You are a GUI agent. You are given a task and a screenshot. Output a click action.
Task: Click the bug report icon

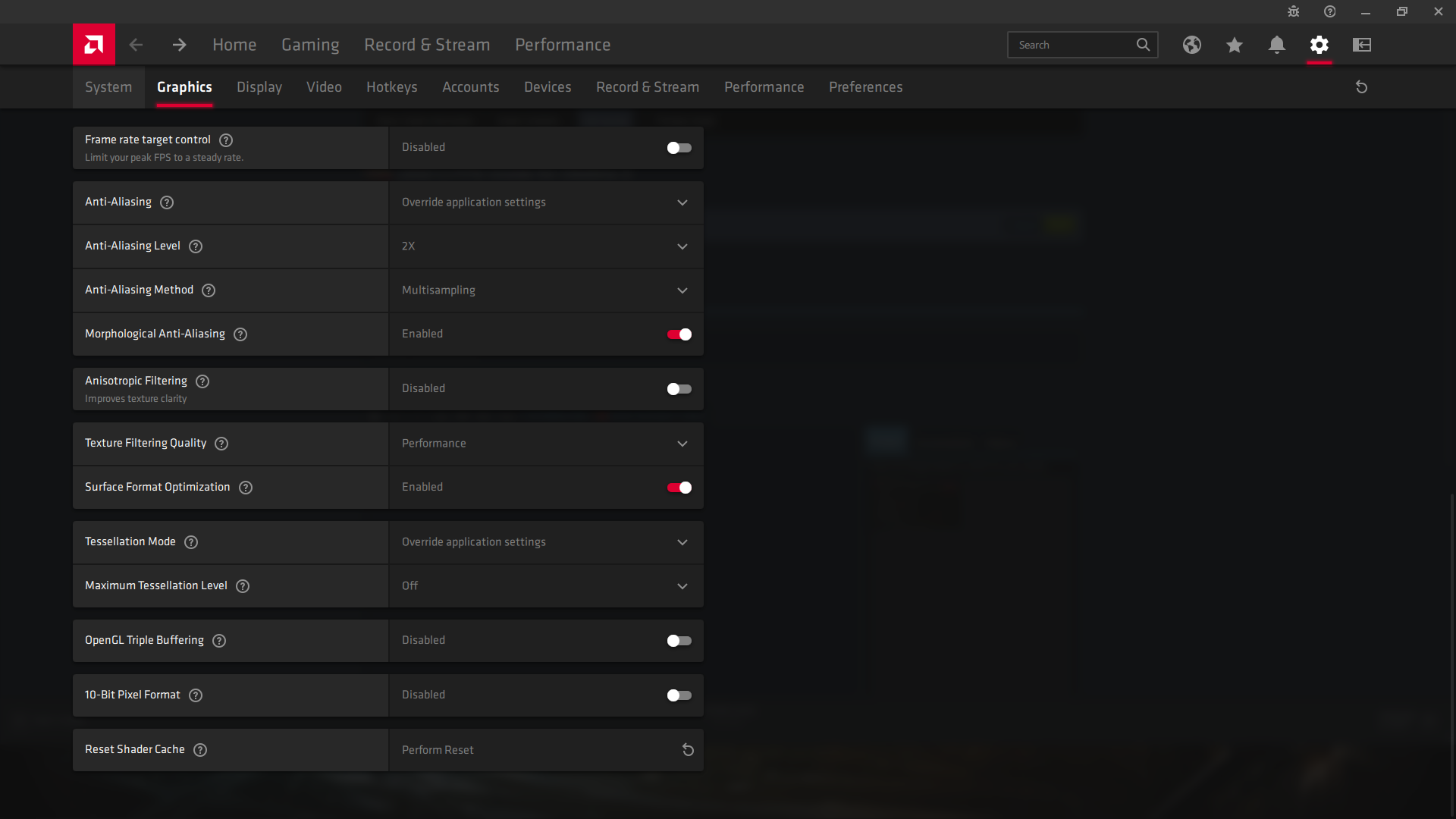1293,11
